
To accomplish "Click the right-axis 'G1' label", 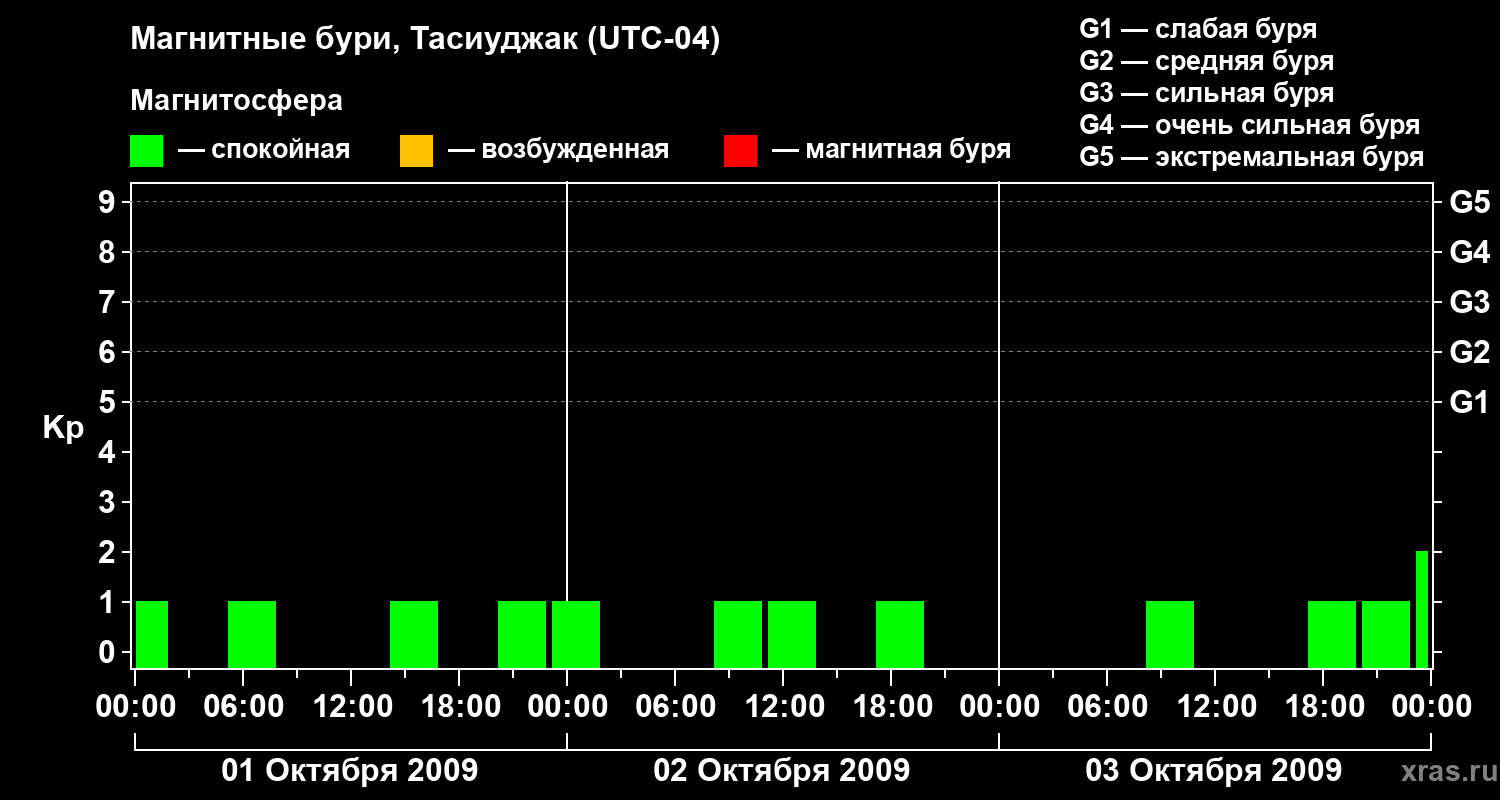I will 1469,402.
